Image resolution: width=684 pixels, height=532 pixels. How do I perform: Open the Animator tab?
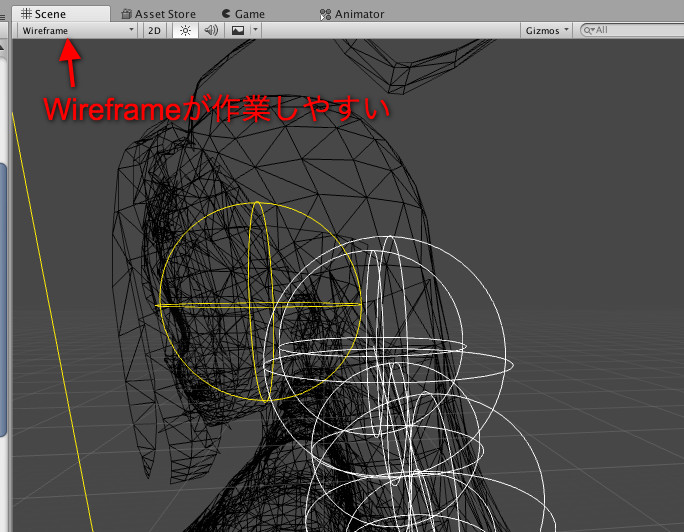pos(352,14)
